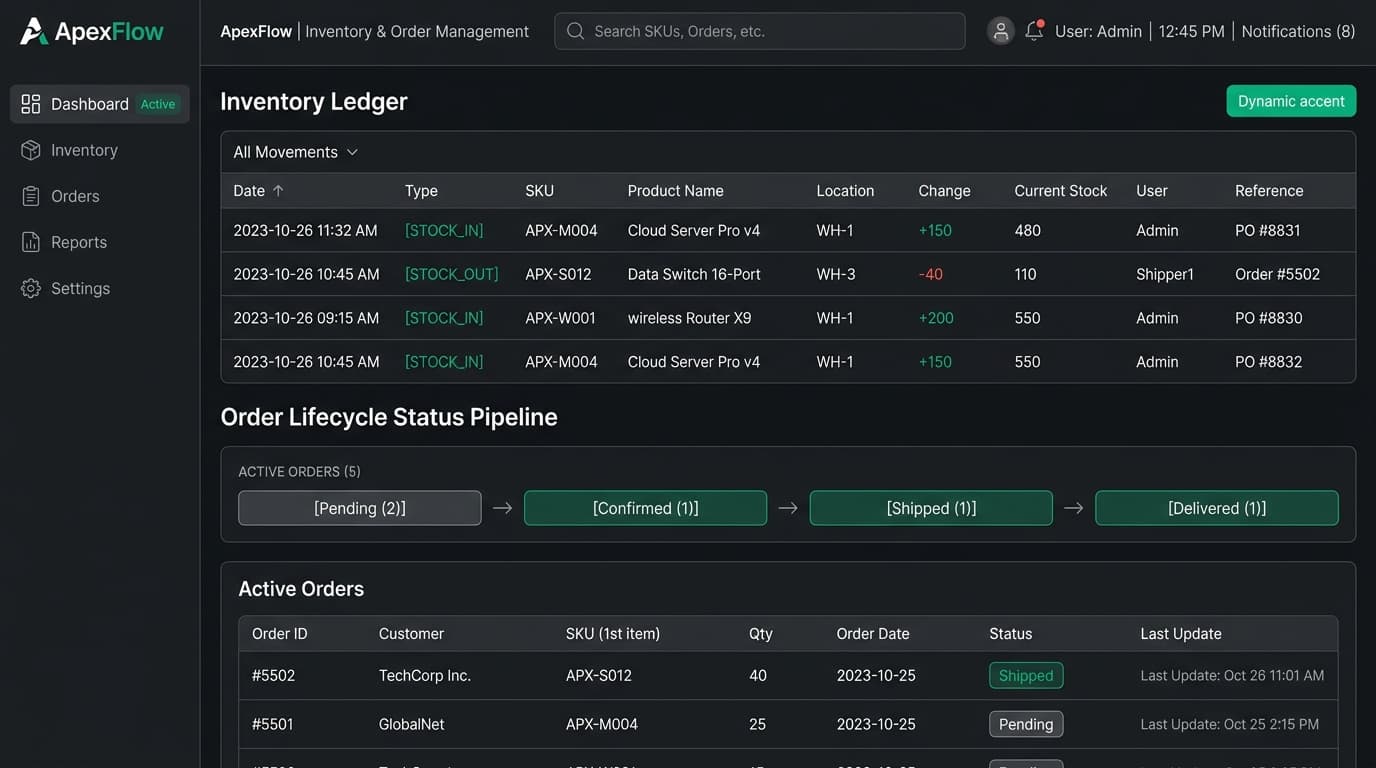Screen dimensions: 1376x768
Task: Expand the All Movements filter dropdown
Action: tap(296, 152)
